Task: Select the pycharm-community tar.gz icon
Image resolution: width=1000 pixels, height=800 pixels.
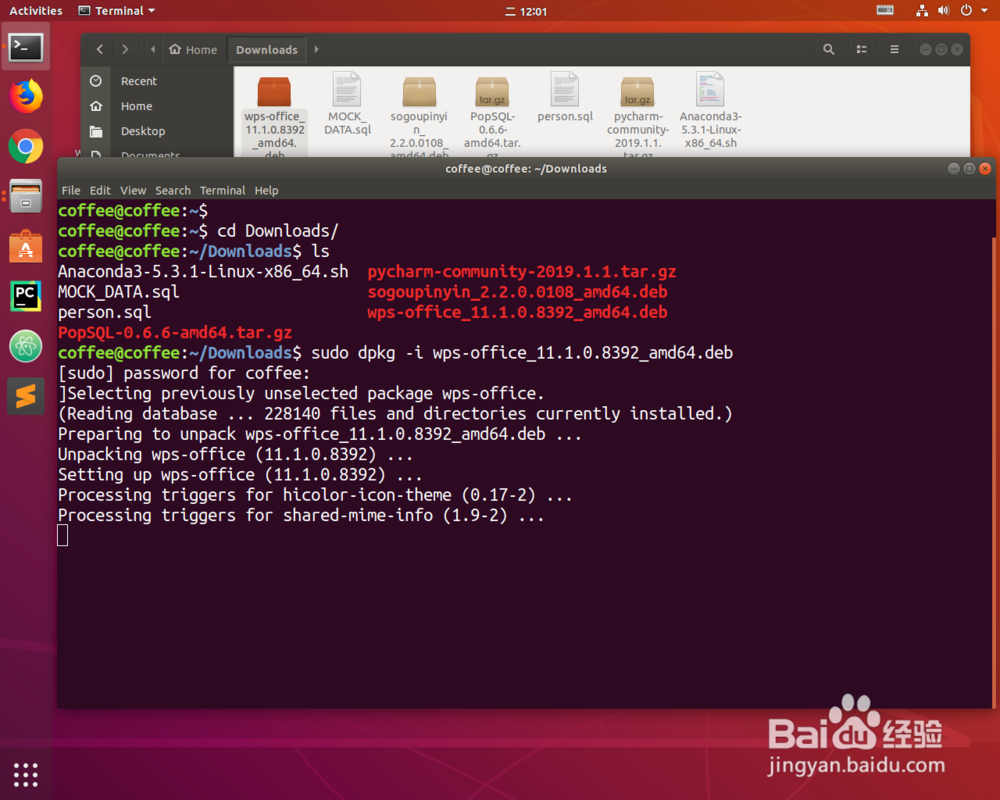Action: [x=637, y=91]
